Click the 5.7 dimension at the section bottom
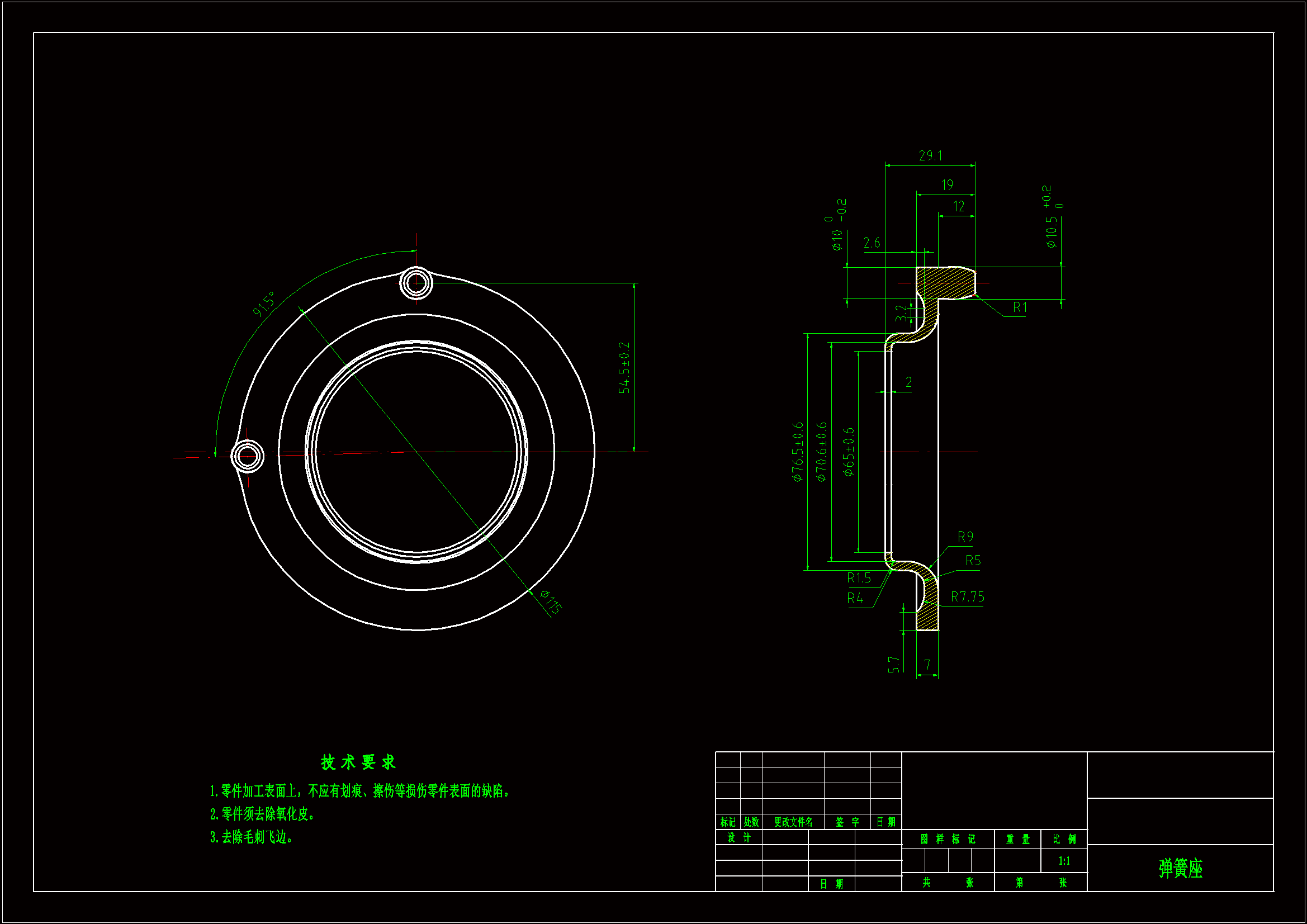Screen dimensions: 1307x924 [894, 664]
